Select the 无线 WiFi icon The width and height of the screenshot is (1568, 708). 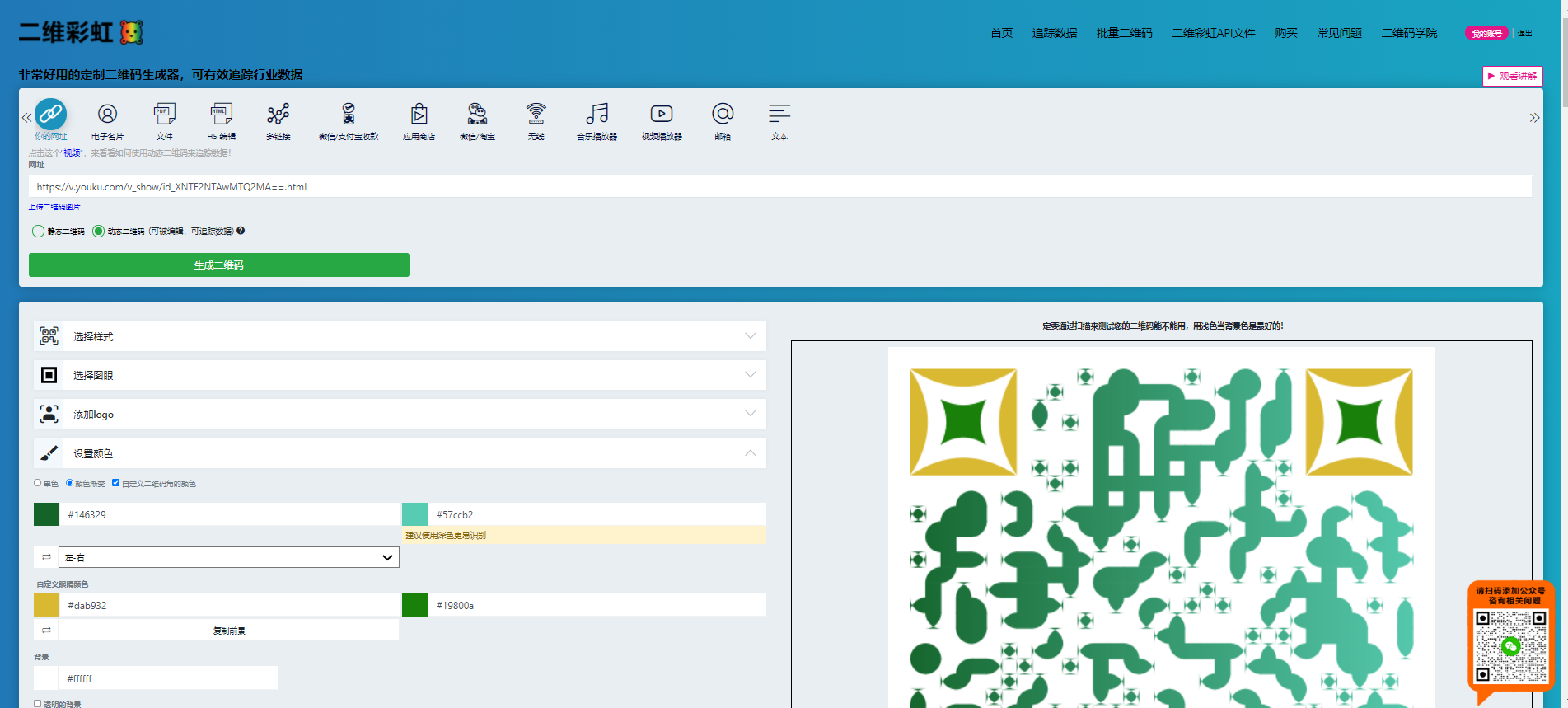pyautogui.click(x=536, y=114)
